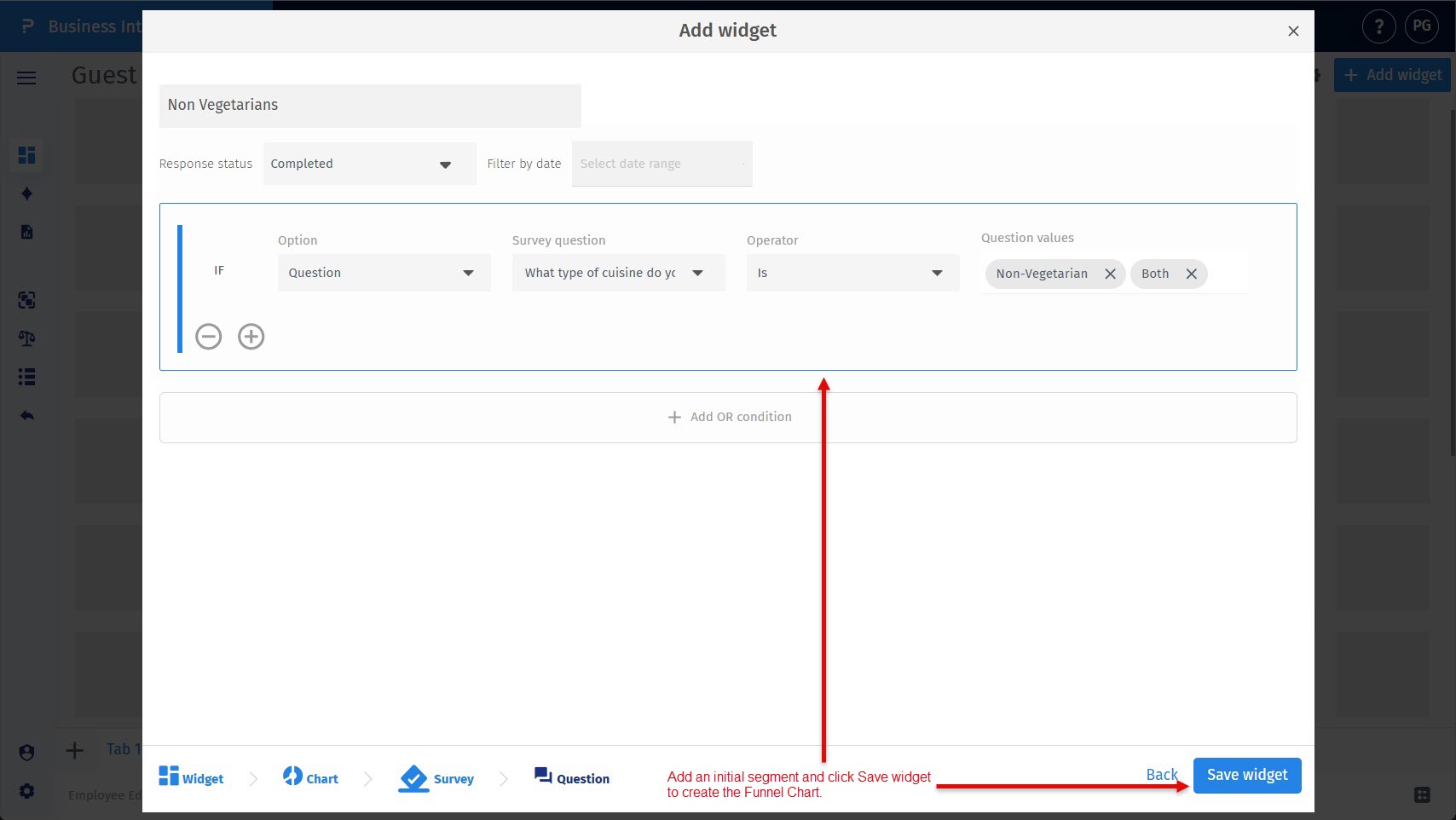Remove the Non-Vegetarian value chip
1456x820 pixels.
[1110, 274]
